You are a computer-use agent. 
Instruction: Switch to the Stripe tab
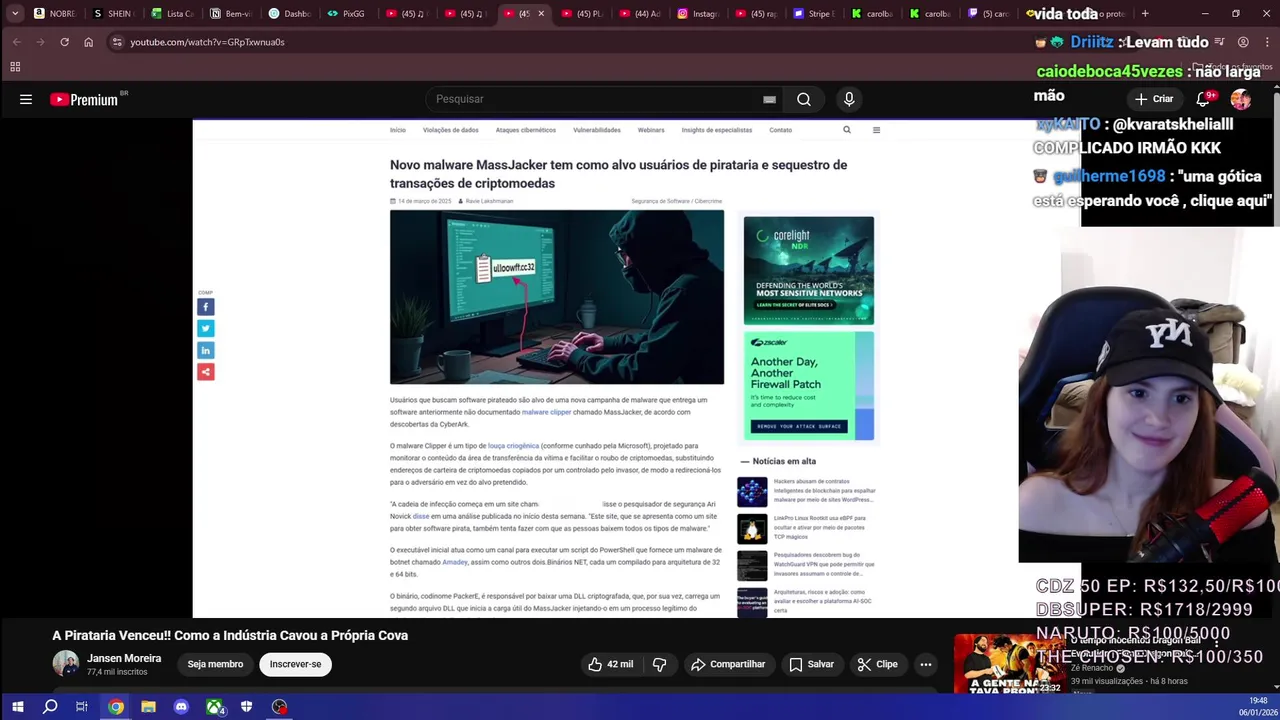click(x=814, y=14)
